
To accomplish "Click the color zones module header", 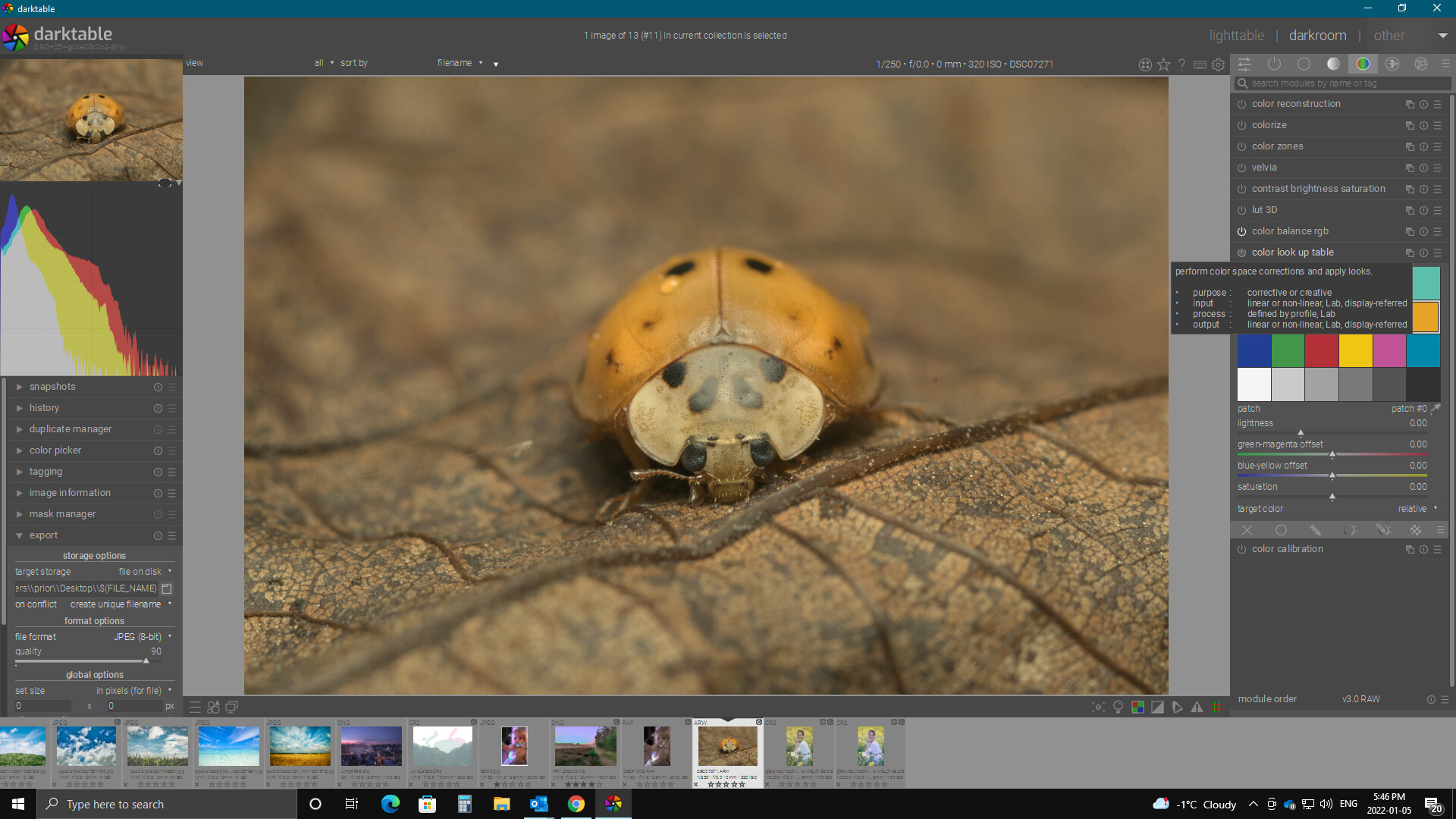I will (1277, 146).
